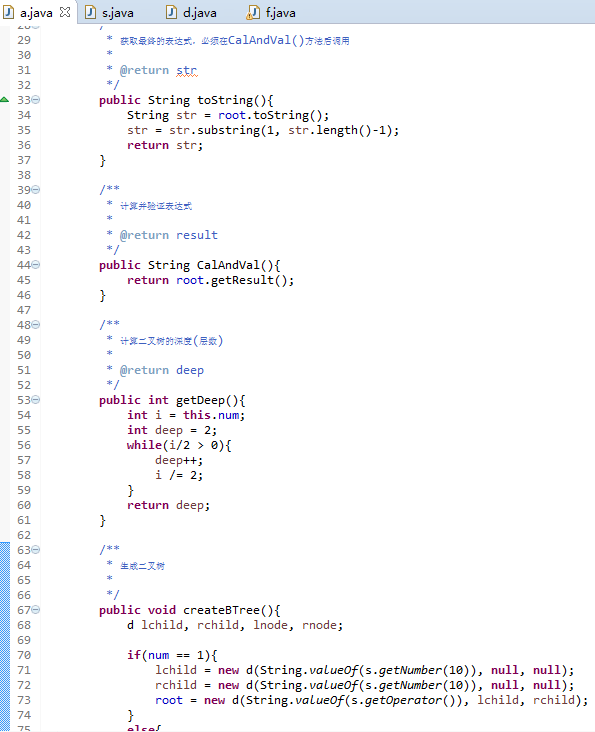Click 'this.num' on line 54
The image size is (595, 732).
pos(211,415)
